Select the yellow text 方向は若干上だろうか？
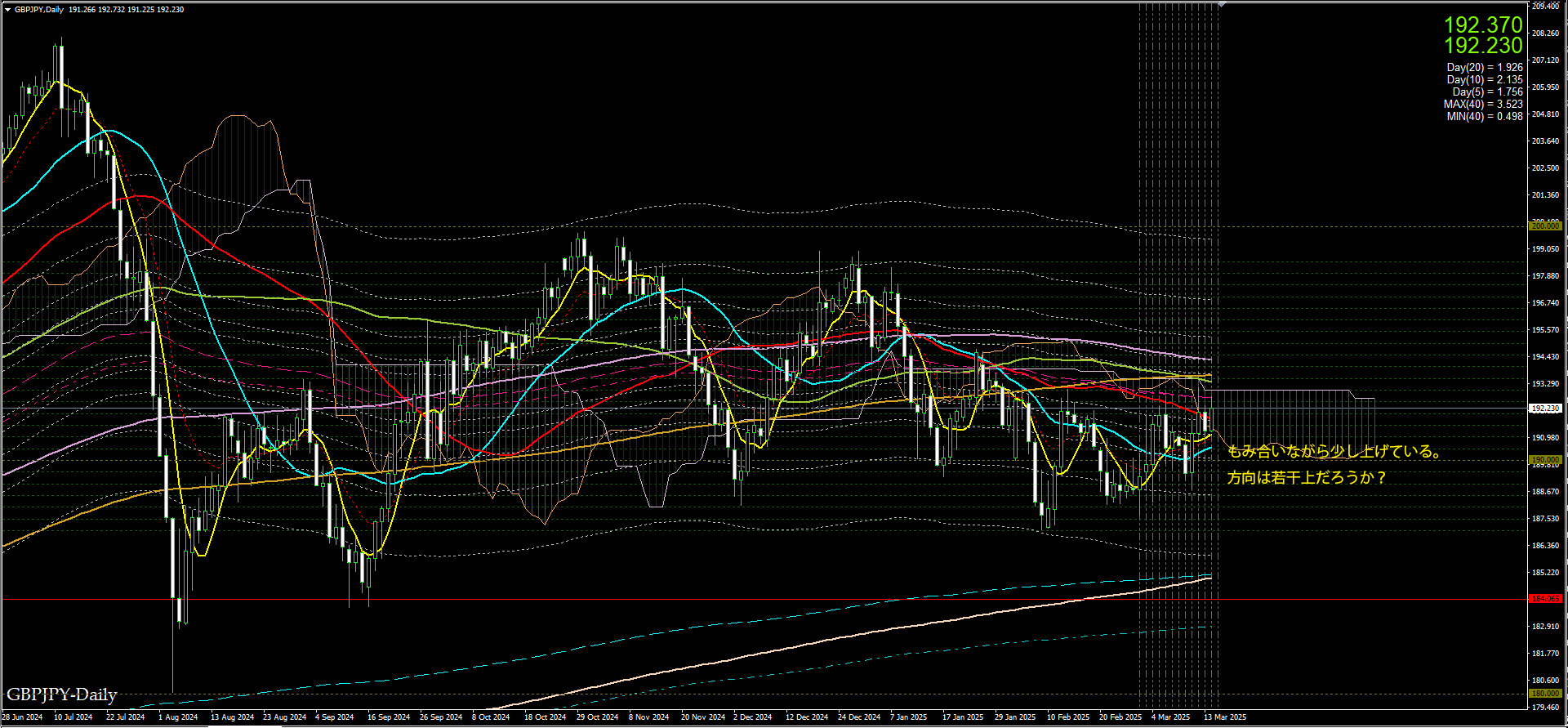The image size is (1568, 728). (1307, 477)
